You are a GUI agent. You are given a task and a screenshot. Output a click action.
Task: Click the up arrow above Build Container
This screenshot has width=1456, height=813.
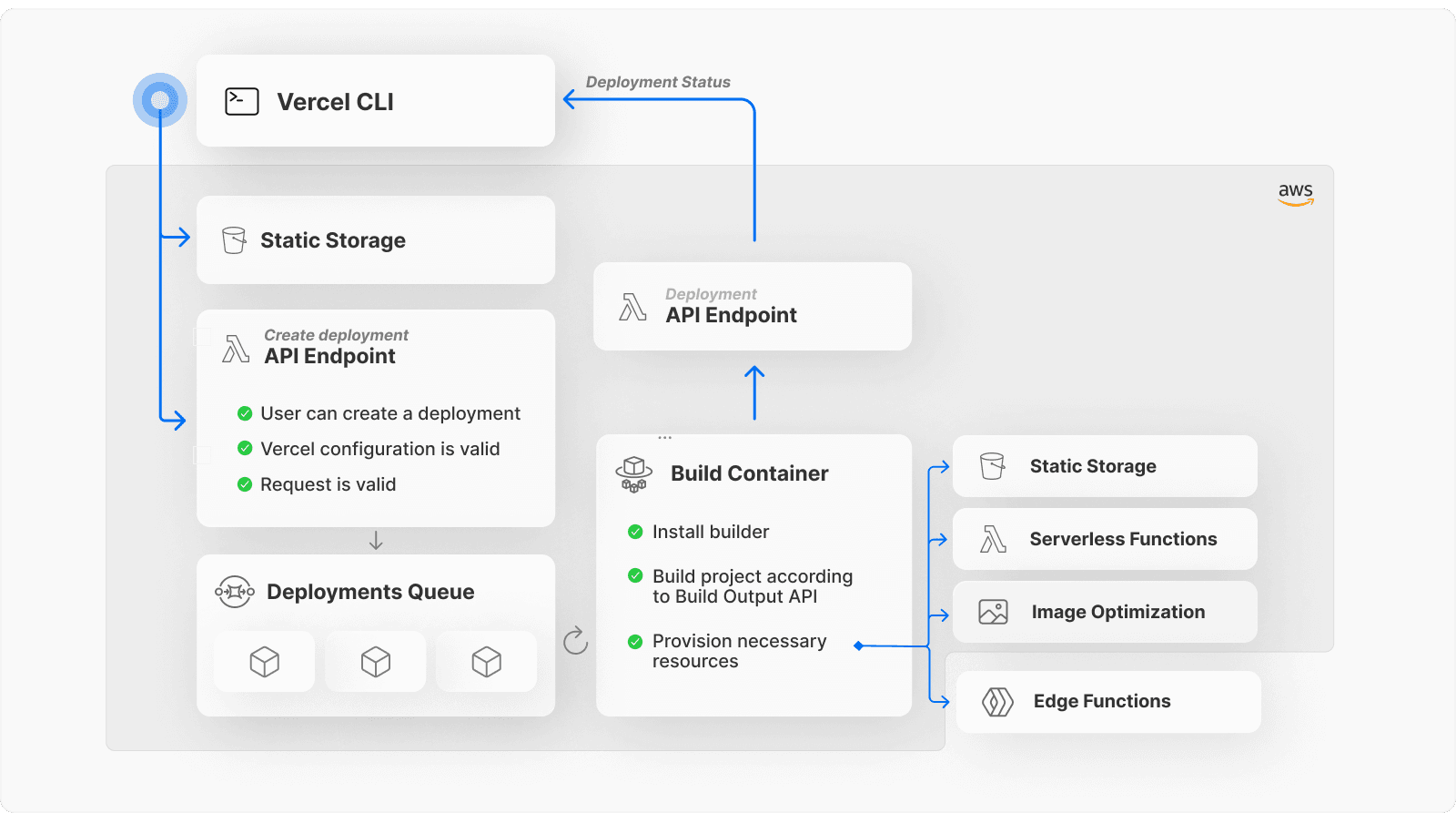[x=754, y=391]
